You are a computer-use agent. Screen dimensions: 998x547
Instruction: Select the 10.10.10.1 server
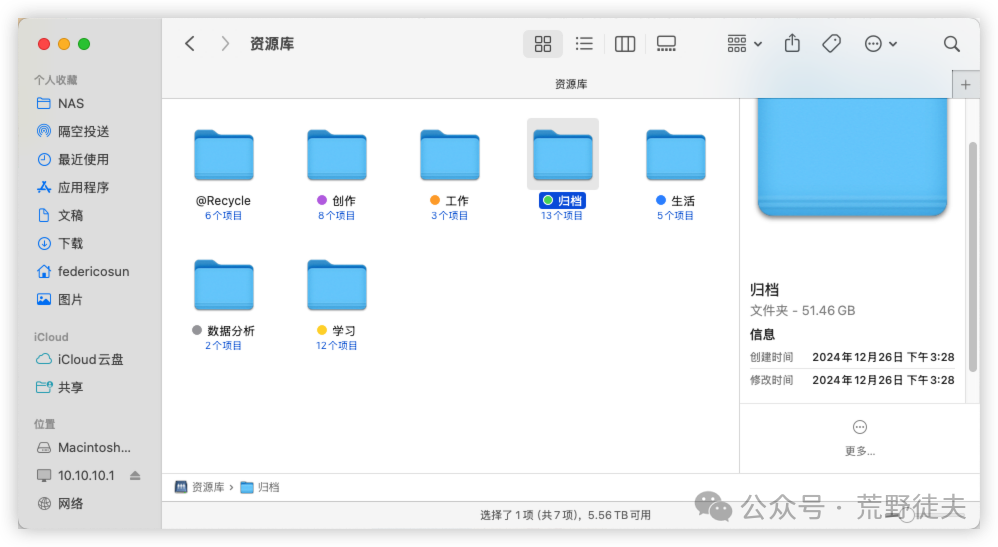pos(86,476)
